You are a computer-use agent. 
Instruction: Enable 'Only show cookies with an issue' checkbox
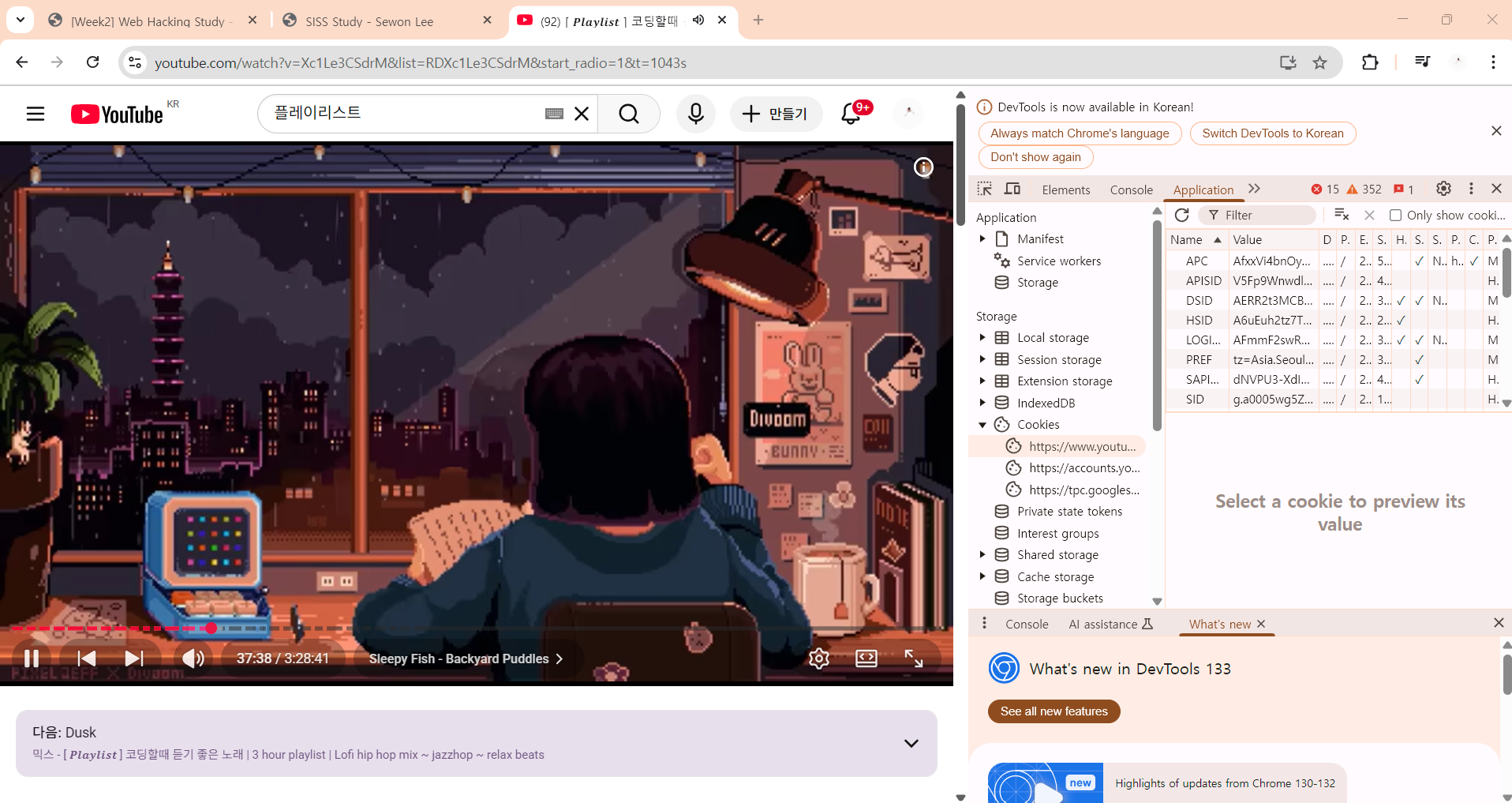(x=1395, y=215)
